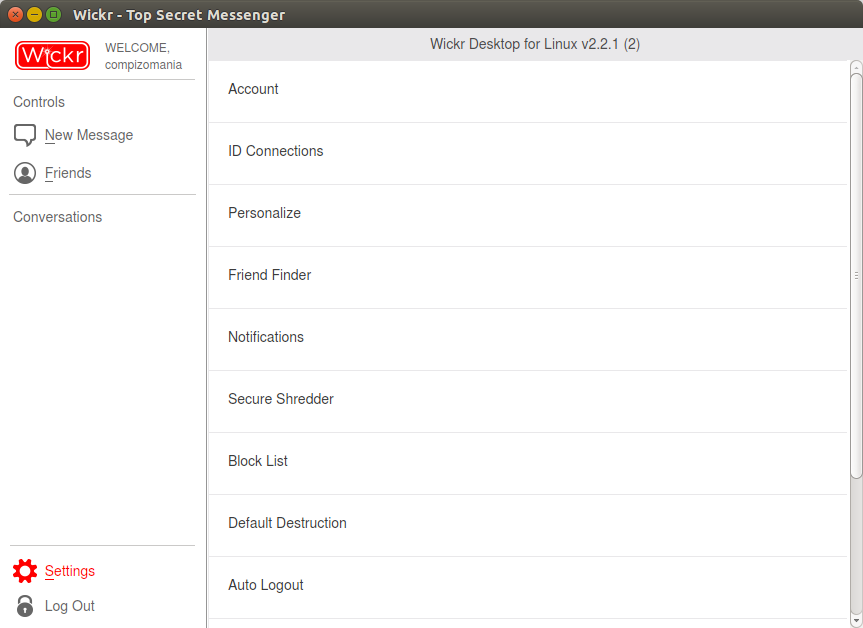Open the New Message link
The width and height of the screenshot is (863, 628).
click(x=89, y=135)
